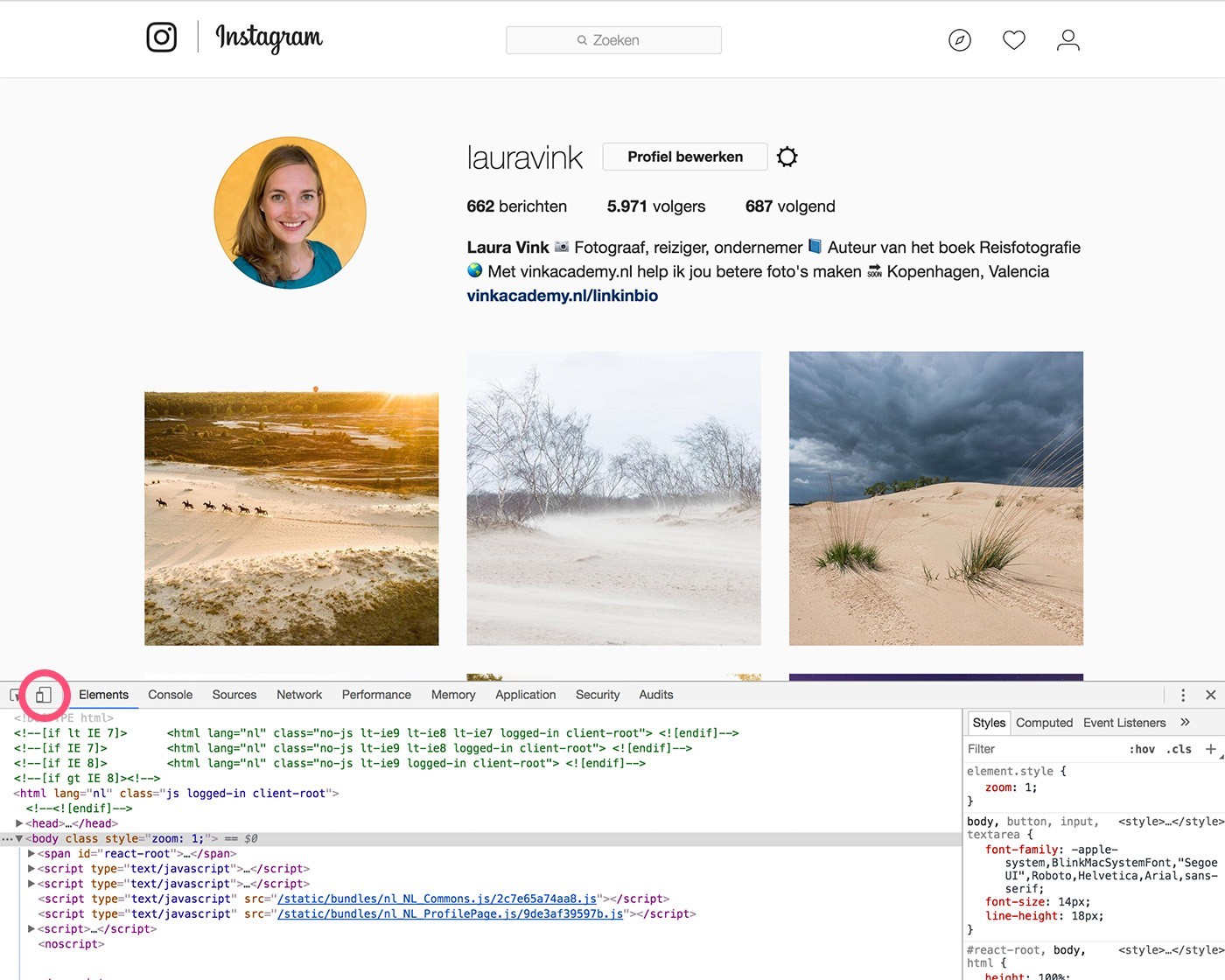Click the Profiel bewerken button
1225x980 pixels.
click(684, 157)
